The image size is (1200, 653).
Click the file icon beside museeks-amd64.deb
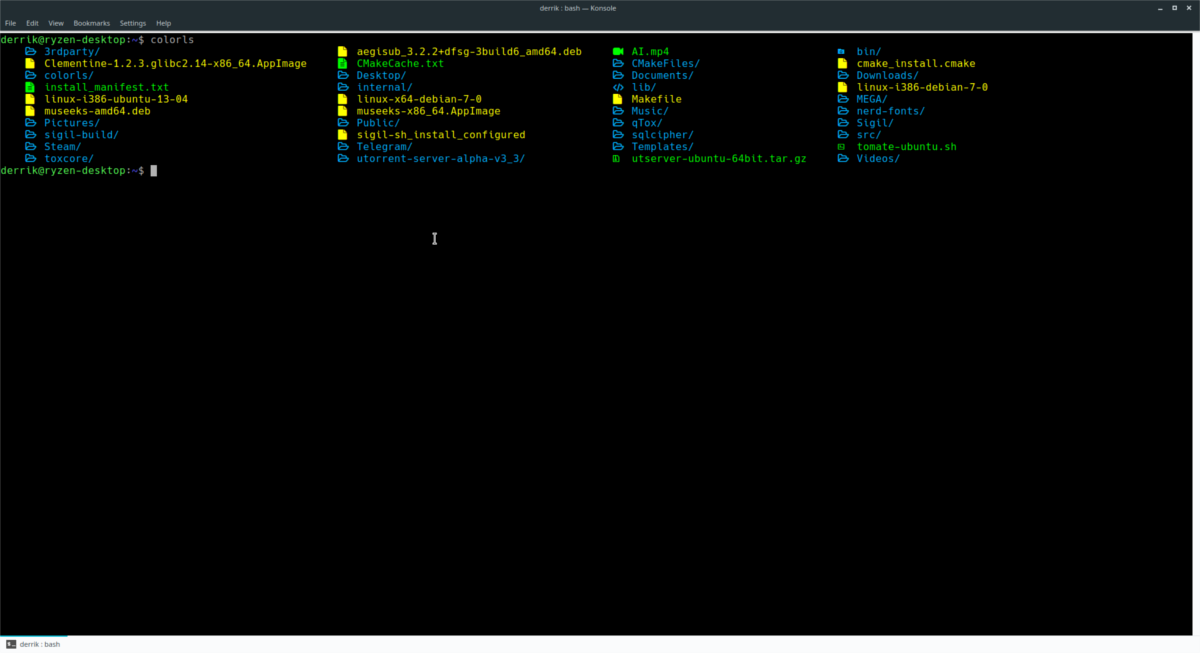(x=30, y=111)
